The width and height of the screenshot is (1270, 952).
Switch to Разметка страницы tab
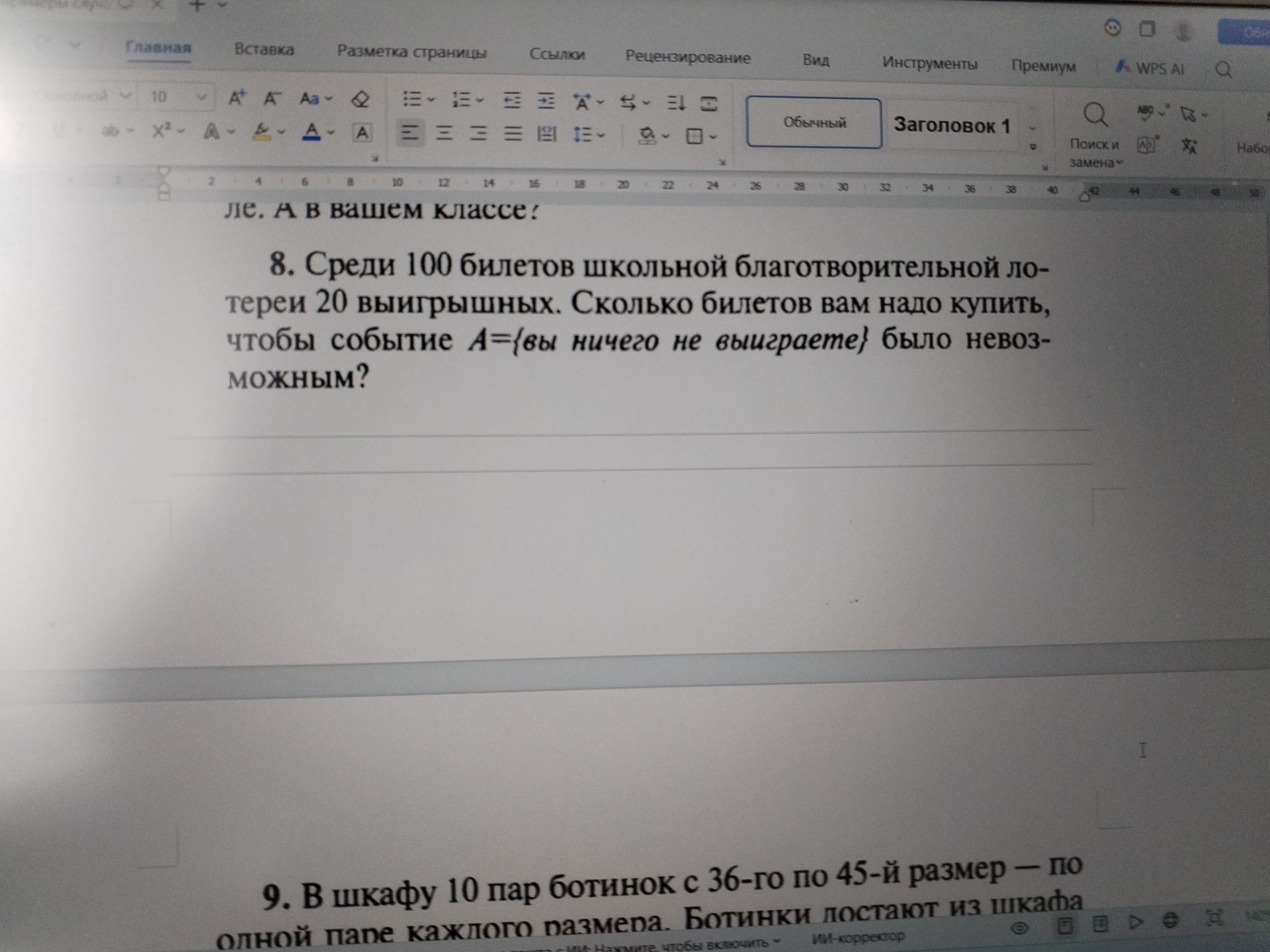(412, 52)
